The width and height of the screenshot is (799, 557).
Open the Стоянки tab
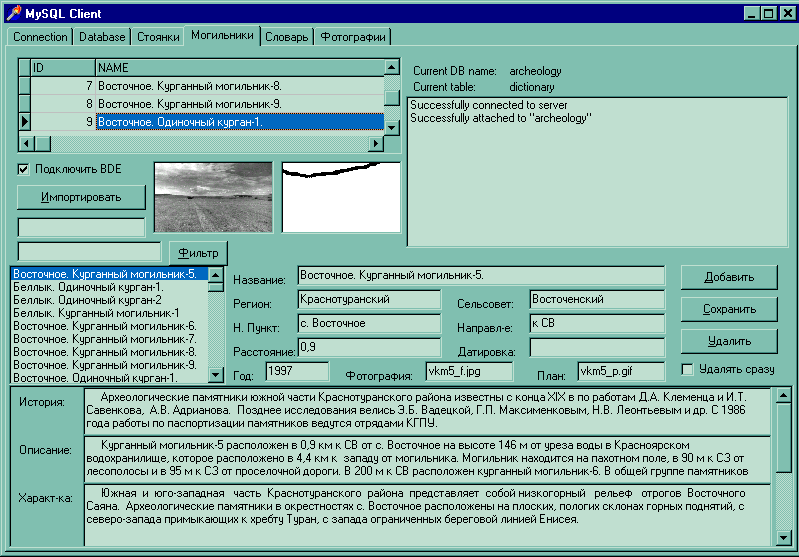158,37
